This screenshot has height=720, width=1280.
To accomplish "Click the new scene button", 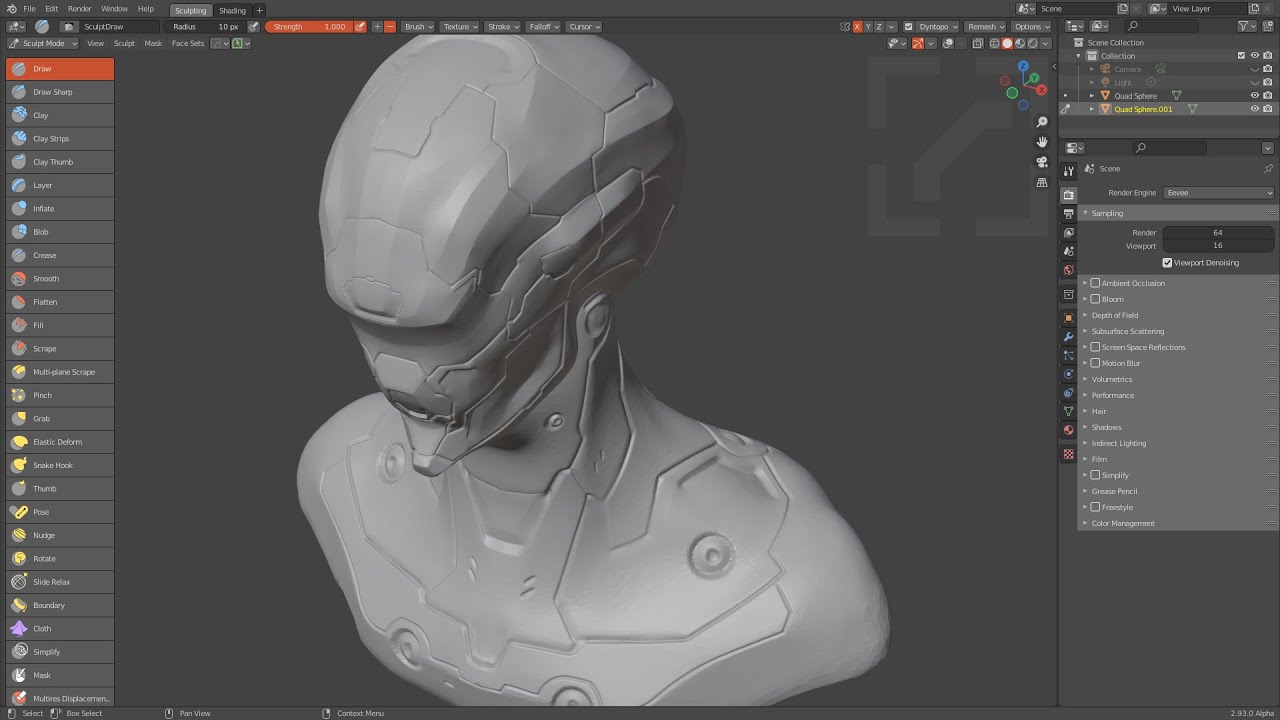I will click(1124, 8).
